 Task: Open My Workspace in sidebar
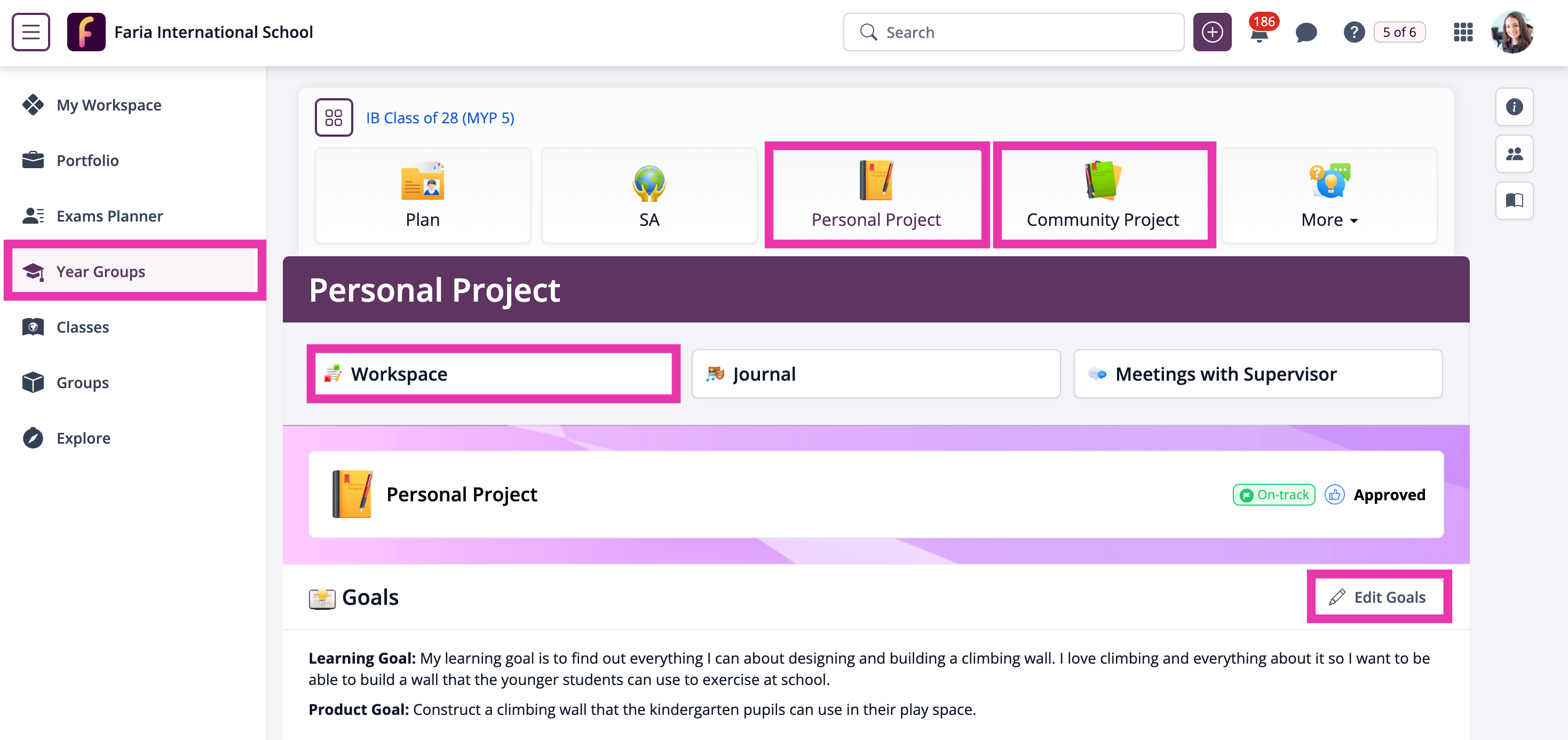tap(134, 105)
